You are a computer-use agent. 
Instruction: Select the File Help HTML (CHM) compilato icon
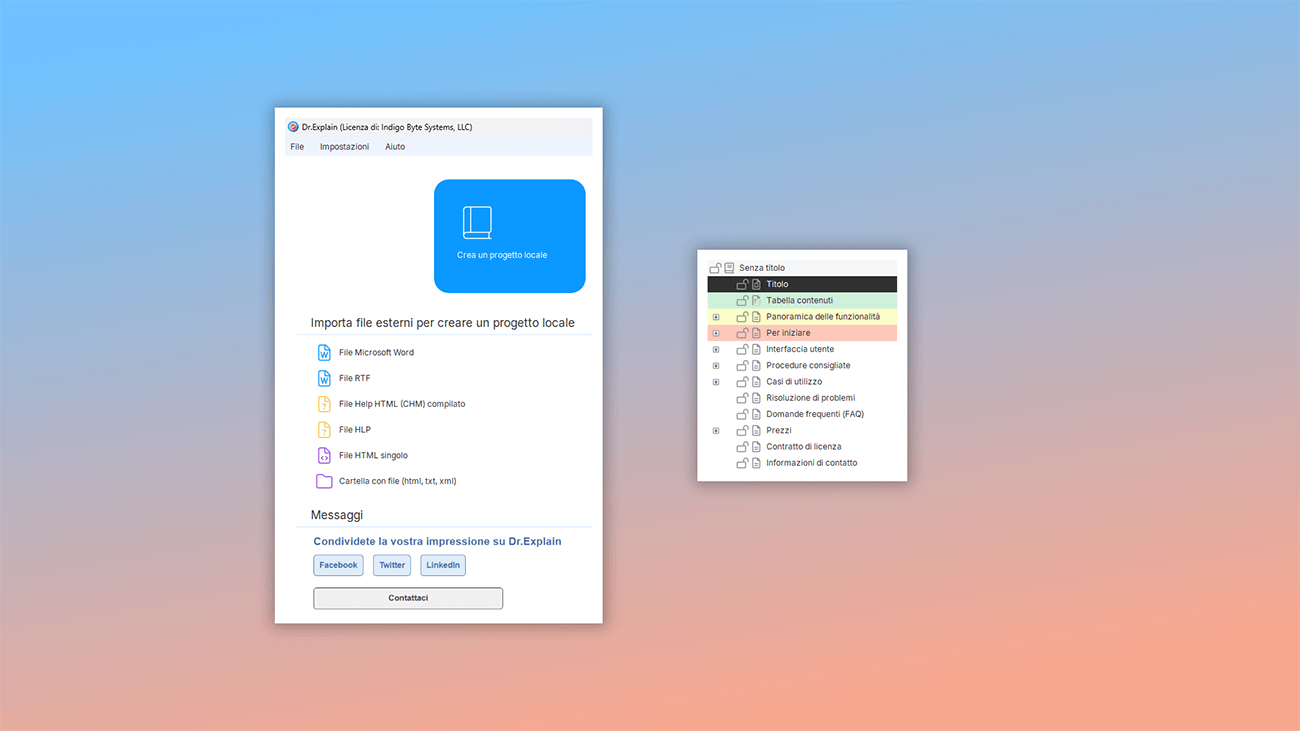pos(323,403)
